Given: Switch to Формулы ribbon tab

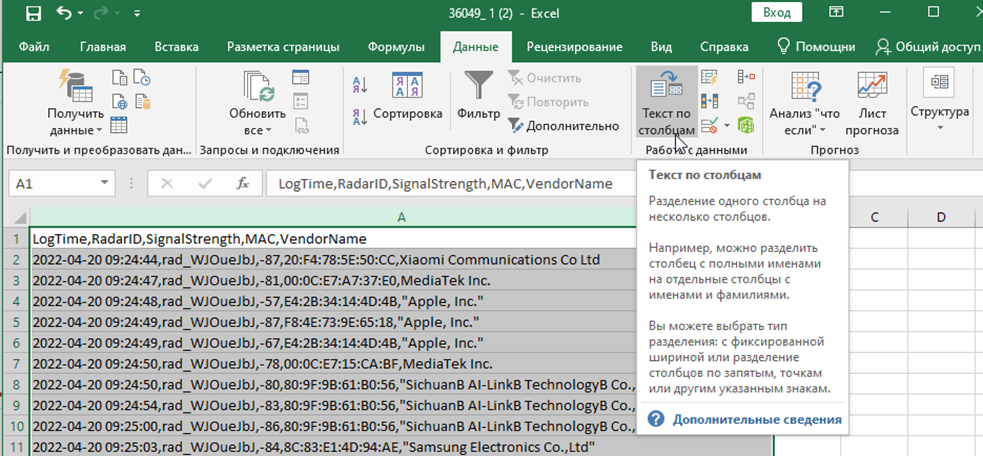Looking at the screenshot, I should [396, 47].
